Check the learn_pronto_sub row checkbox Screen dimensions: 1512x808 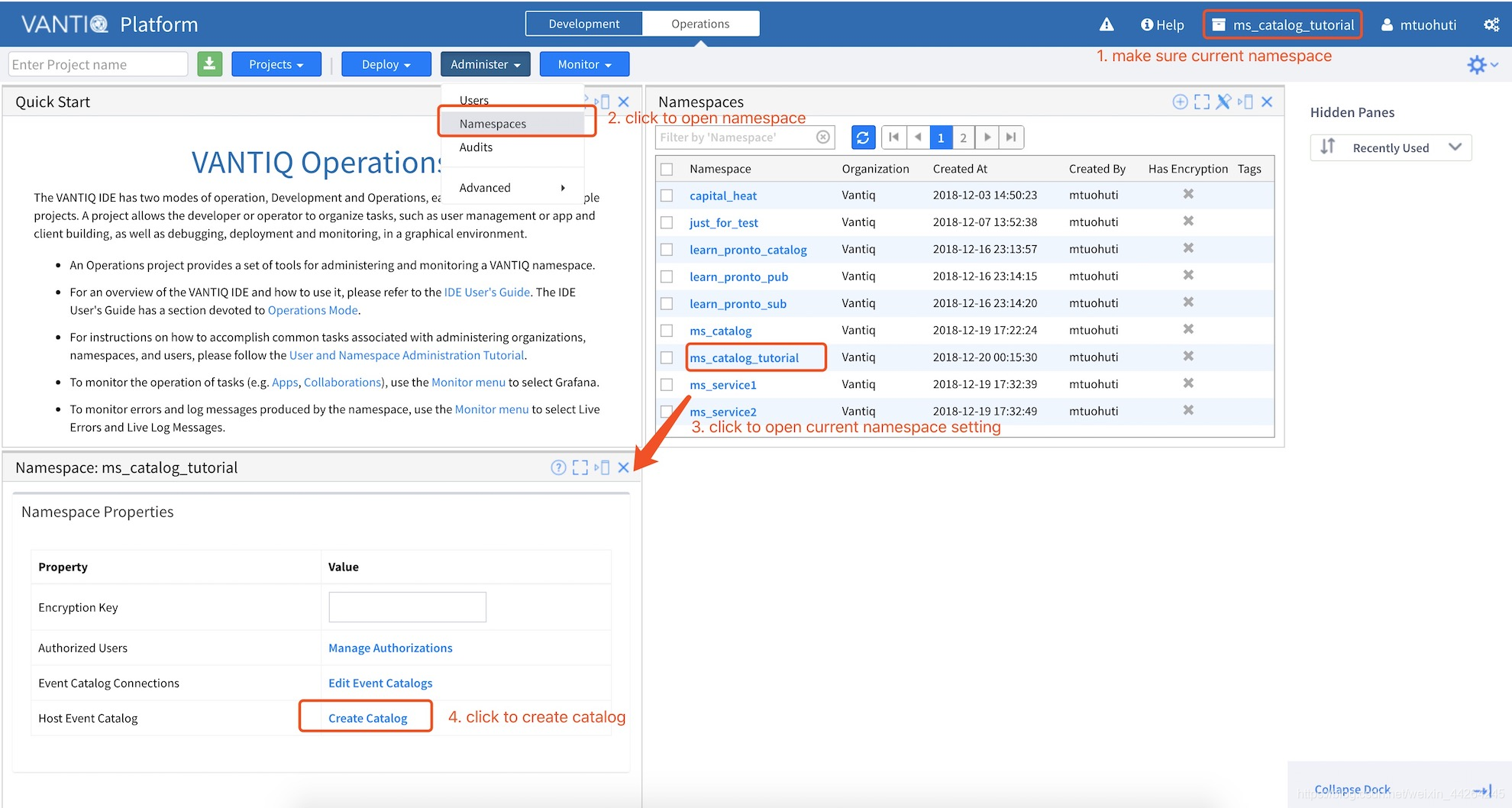click(x=667, y=303)
